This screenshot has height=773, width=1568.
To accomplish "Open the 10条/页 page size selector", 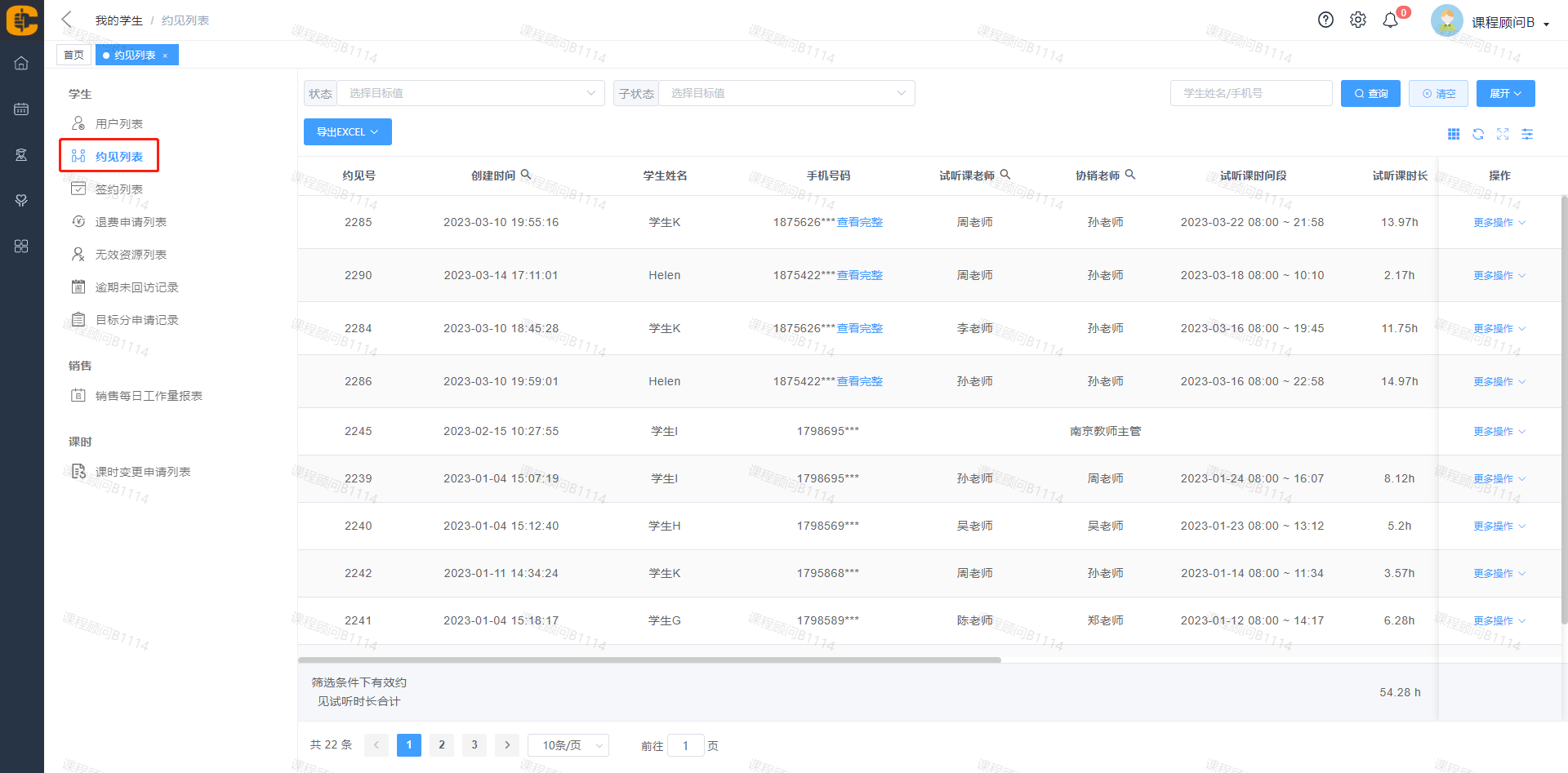I will [568, 745].
